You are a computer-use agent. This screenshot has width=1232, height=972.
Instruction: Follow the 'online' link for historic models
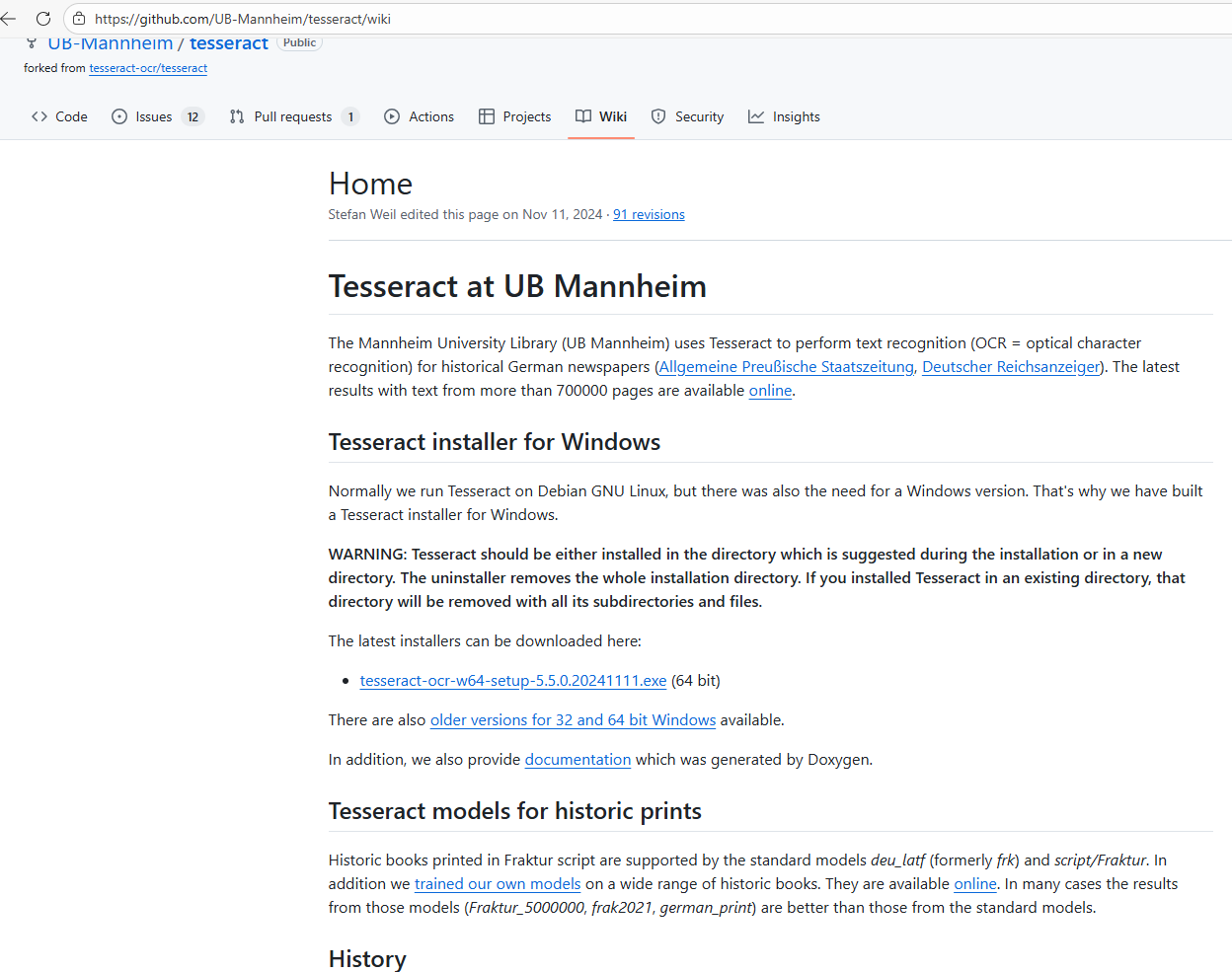tap(975, 884)
